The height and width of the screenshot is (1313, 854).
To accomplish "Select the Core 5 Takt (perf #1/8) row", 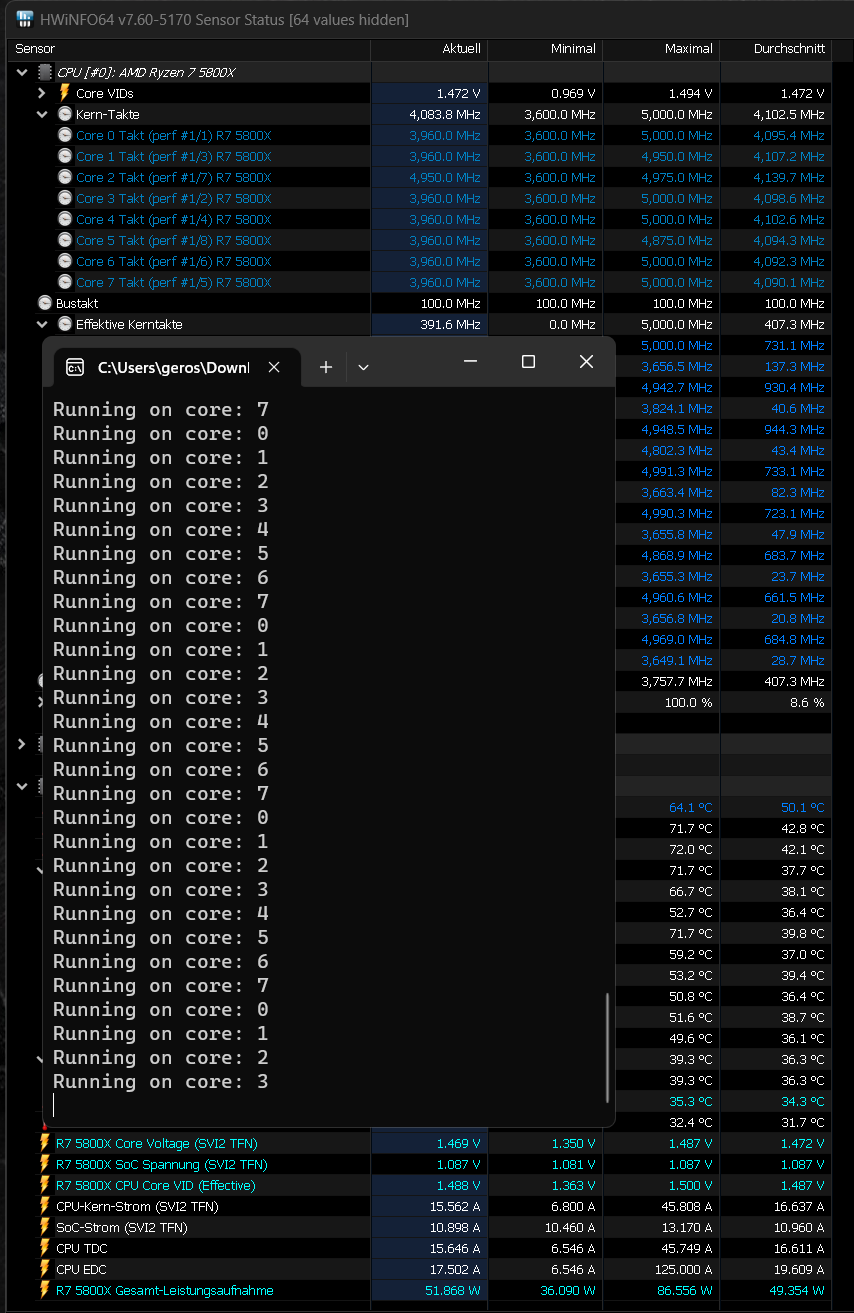I will click(421, 240).
